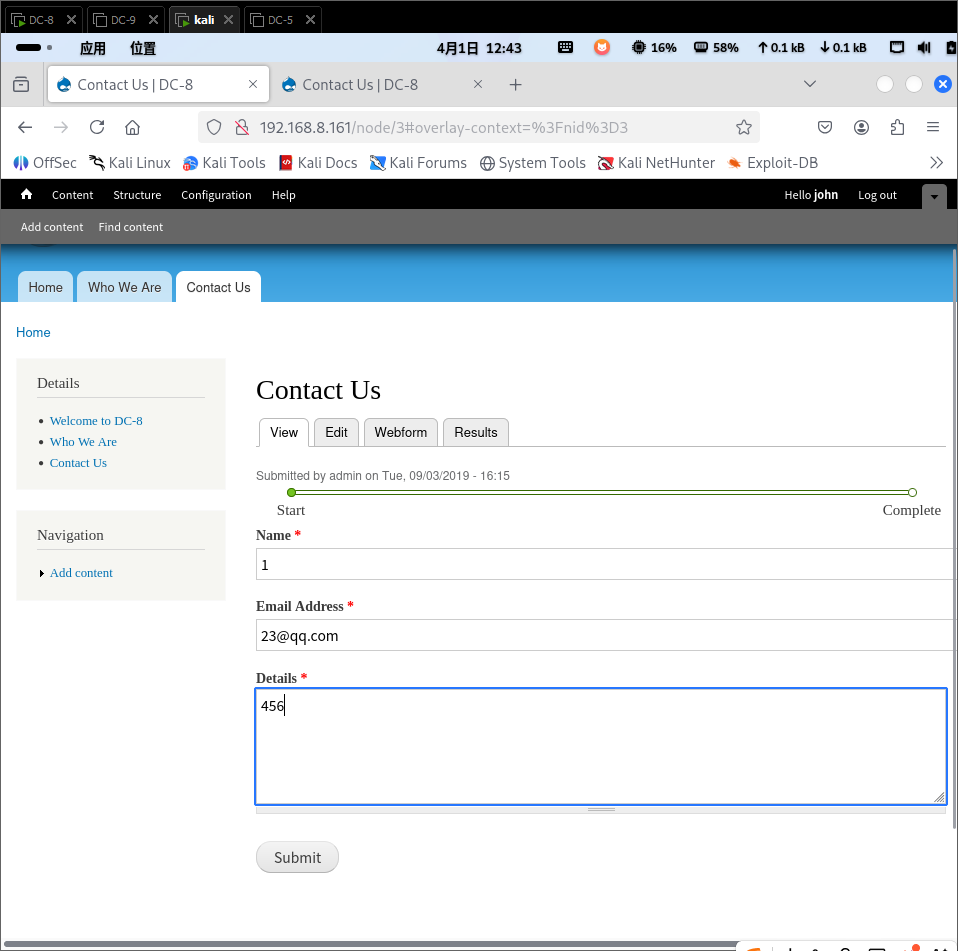Follow the Who We Are sidebar link
958x951 pixels.
coord(83,442)
